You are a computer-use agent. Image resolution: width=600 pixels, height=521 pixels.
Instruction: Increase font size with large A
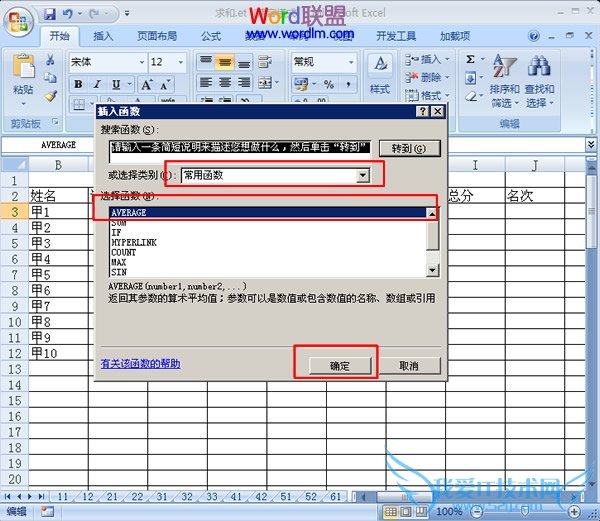coord(147,84)
